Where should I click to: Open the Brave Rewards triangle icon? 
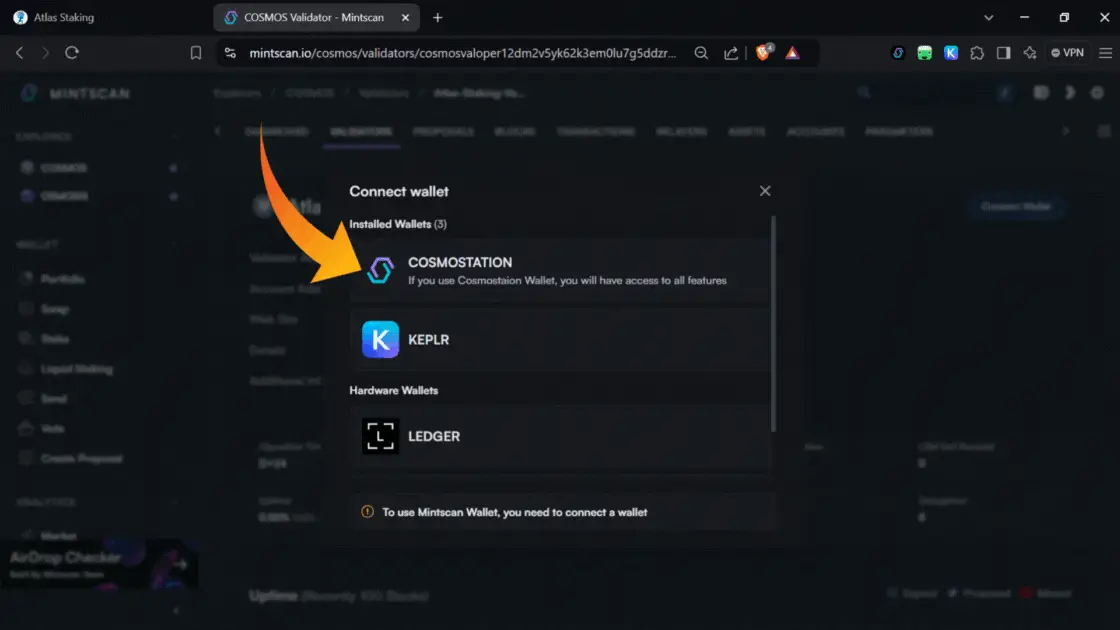pyautogui.click(x=792, y=53)
